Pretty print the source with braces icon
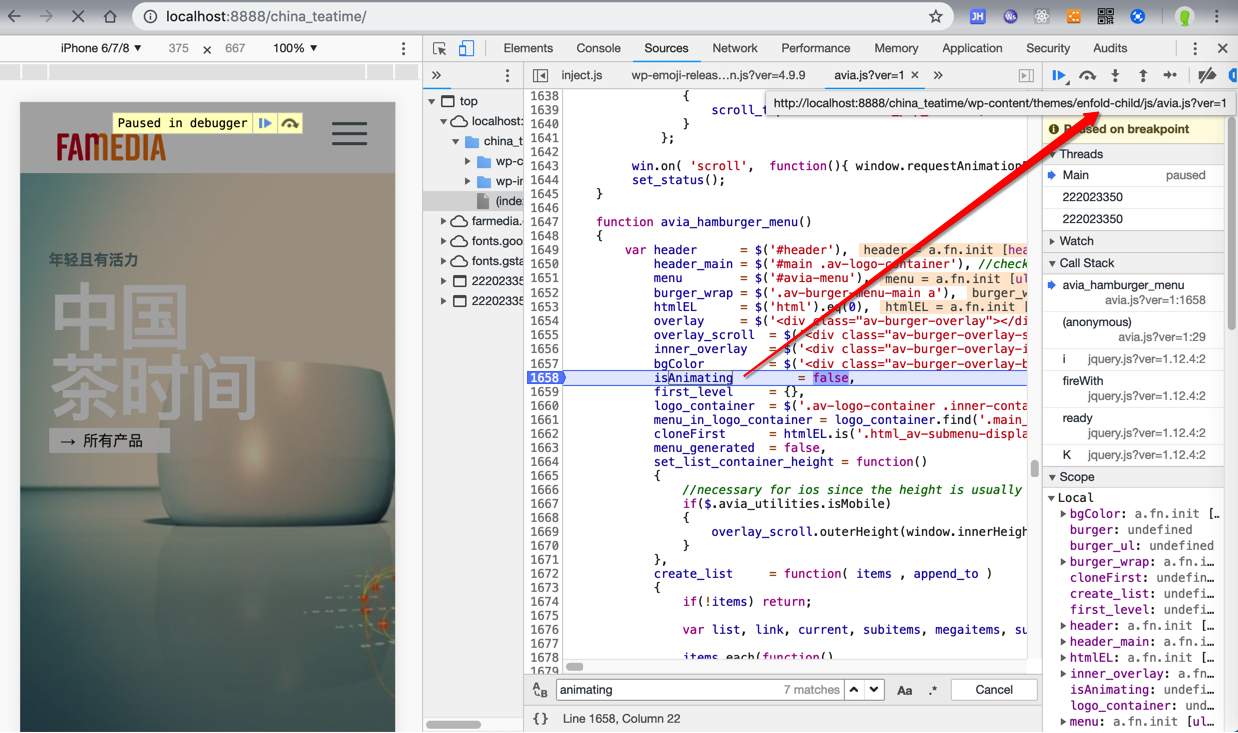Image resolution: width=1238 pixels, height=733 pixels. coord(540,718)
